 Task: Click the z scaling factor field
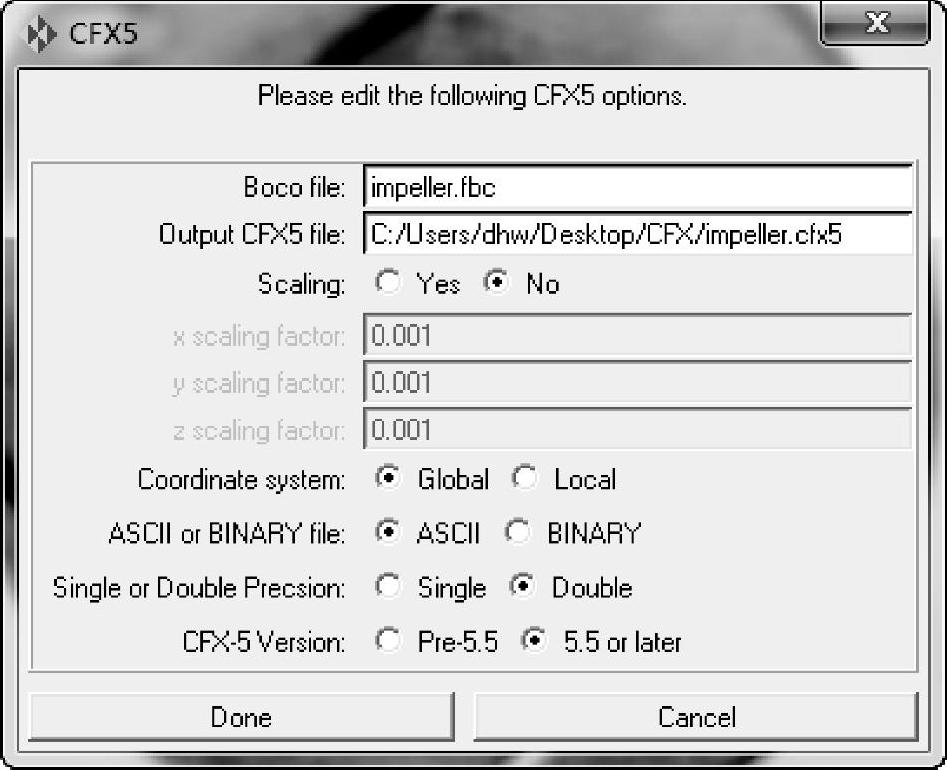(x=638, y=429)
